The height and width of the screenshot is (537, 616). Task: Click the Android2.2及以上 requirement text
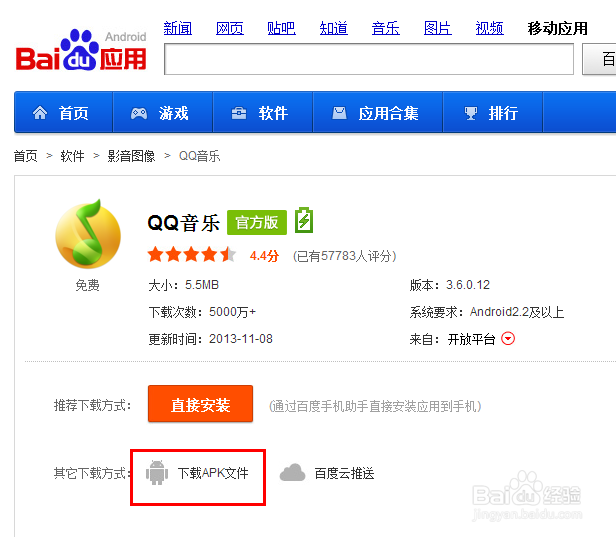pos(517,312)
